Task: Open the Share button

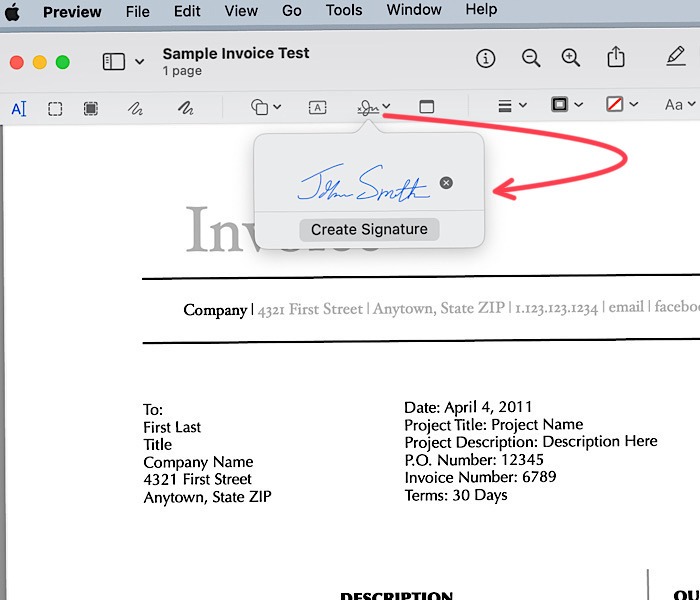Action: 616,59
